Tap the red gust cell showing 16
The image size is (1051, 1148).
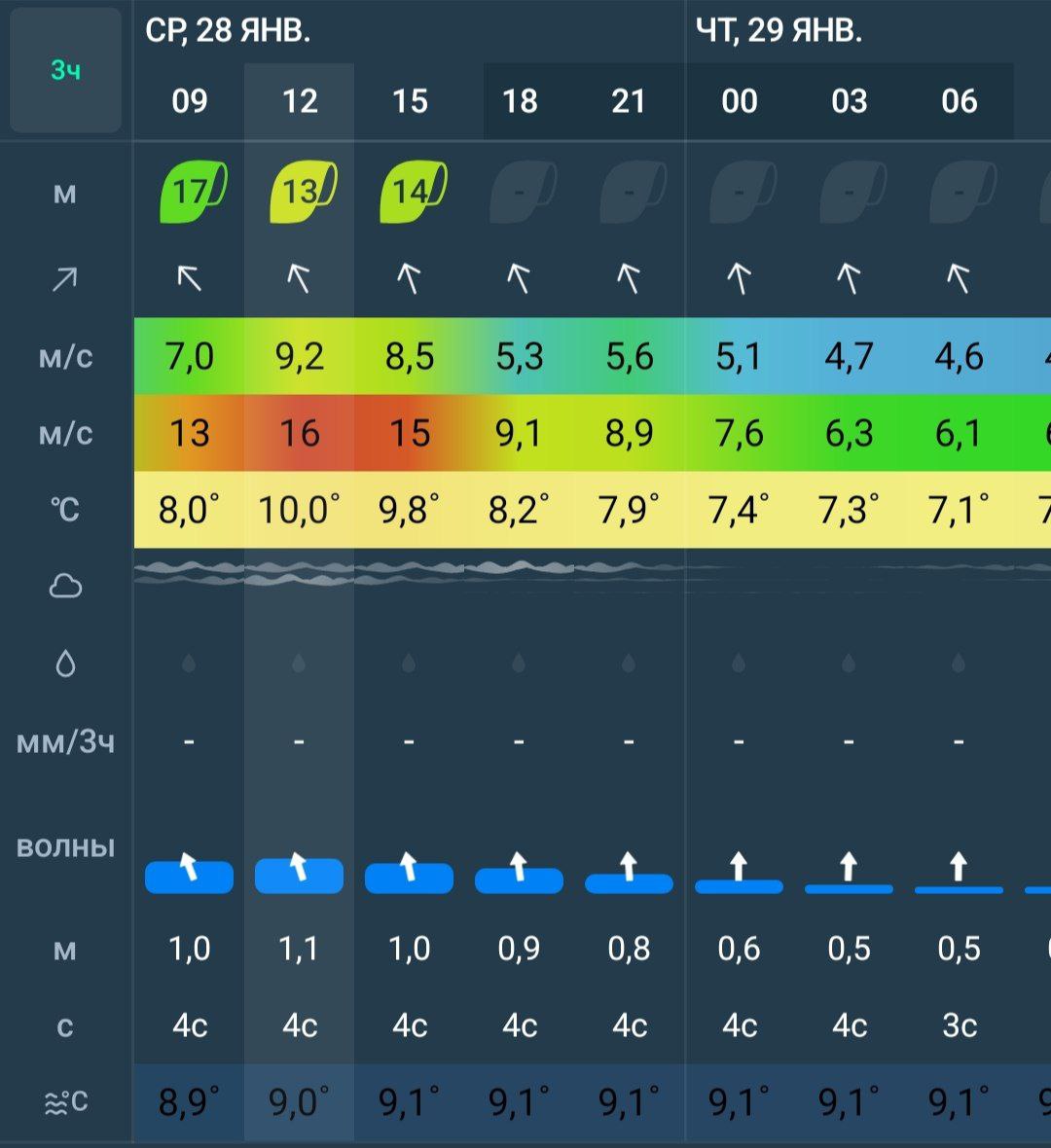(x=300, y=433)
